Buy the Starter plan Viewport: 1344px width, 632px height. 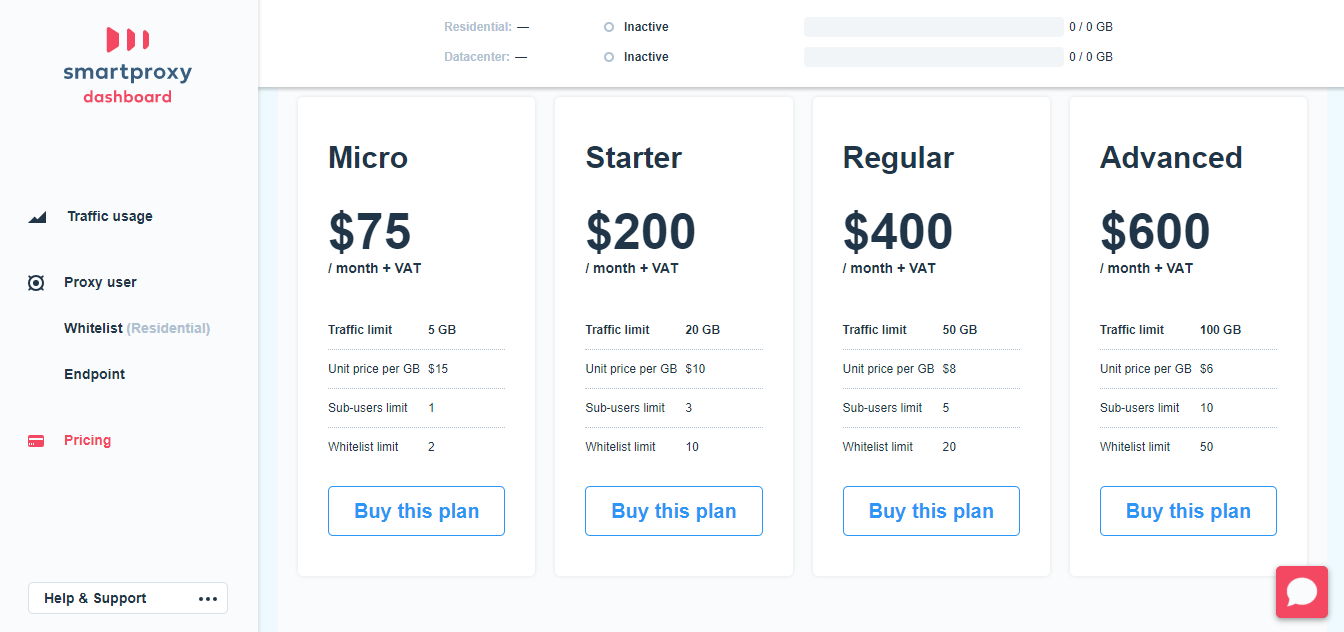[x=673, y=510]
